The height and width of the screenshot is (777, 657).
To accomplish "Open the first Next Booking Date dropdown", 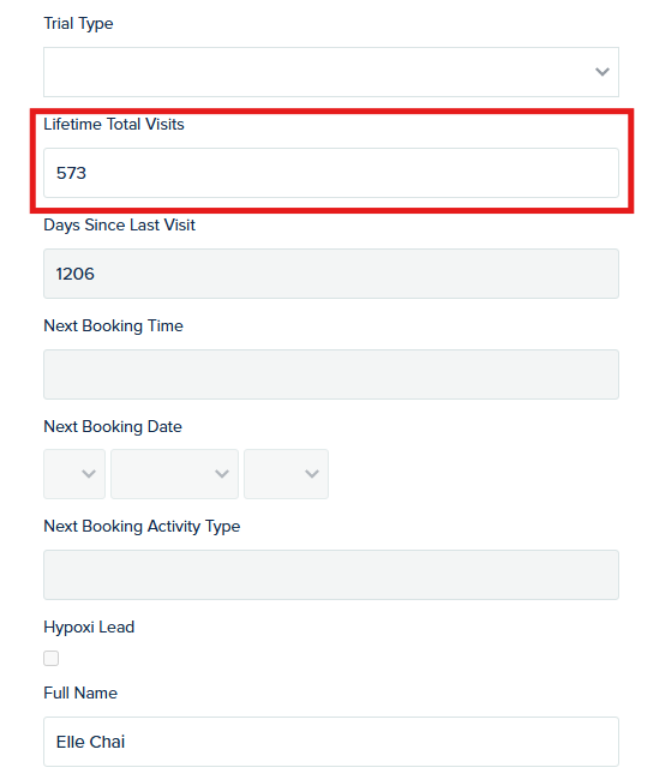I will (x=74, y=474).
